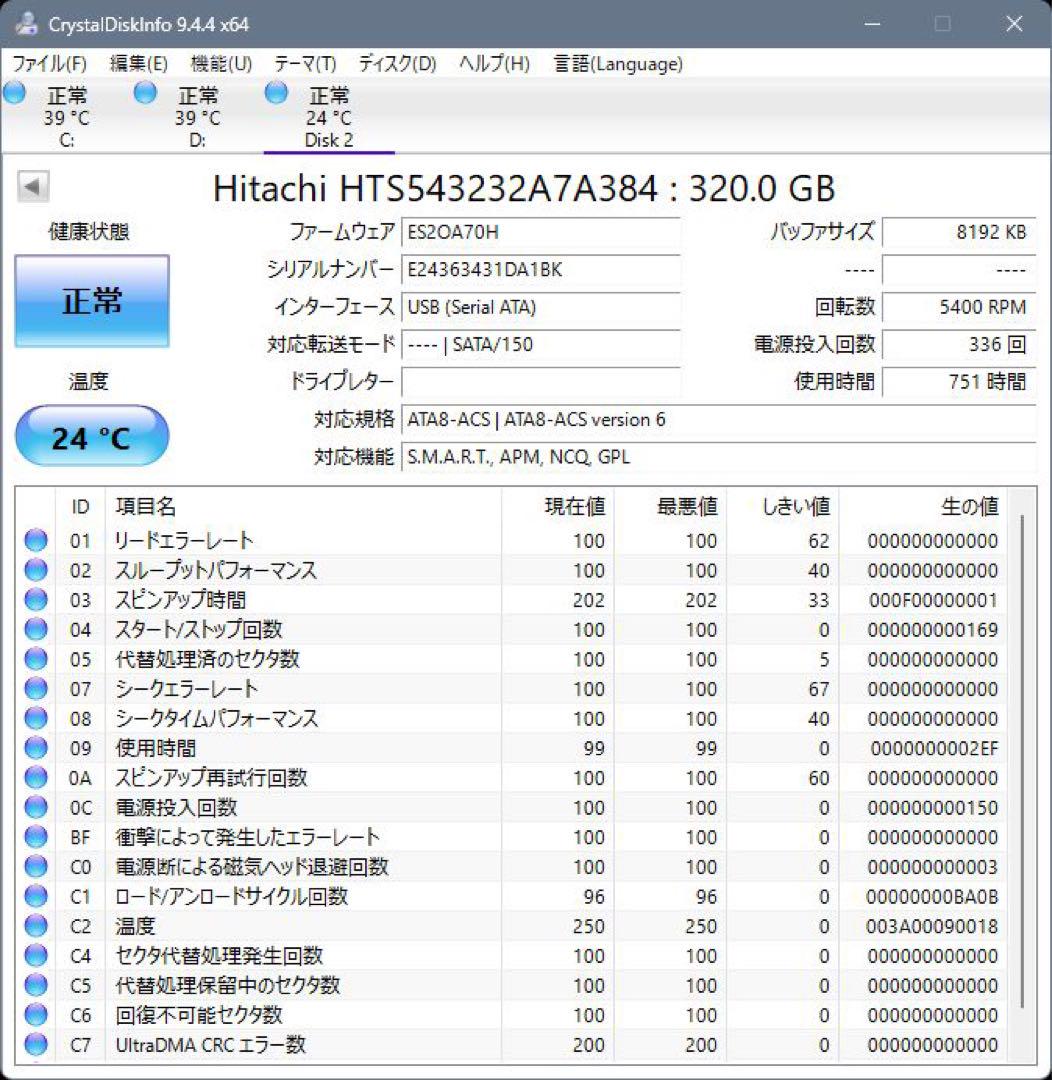Click the features field S.M.A.R.T., APM, NCQ, GPL
Screen dimensions: 1052x1080
pos(719,457)
